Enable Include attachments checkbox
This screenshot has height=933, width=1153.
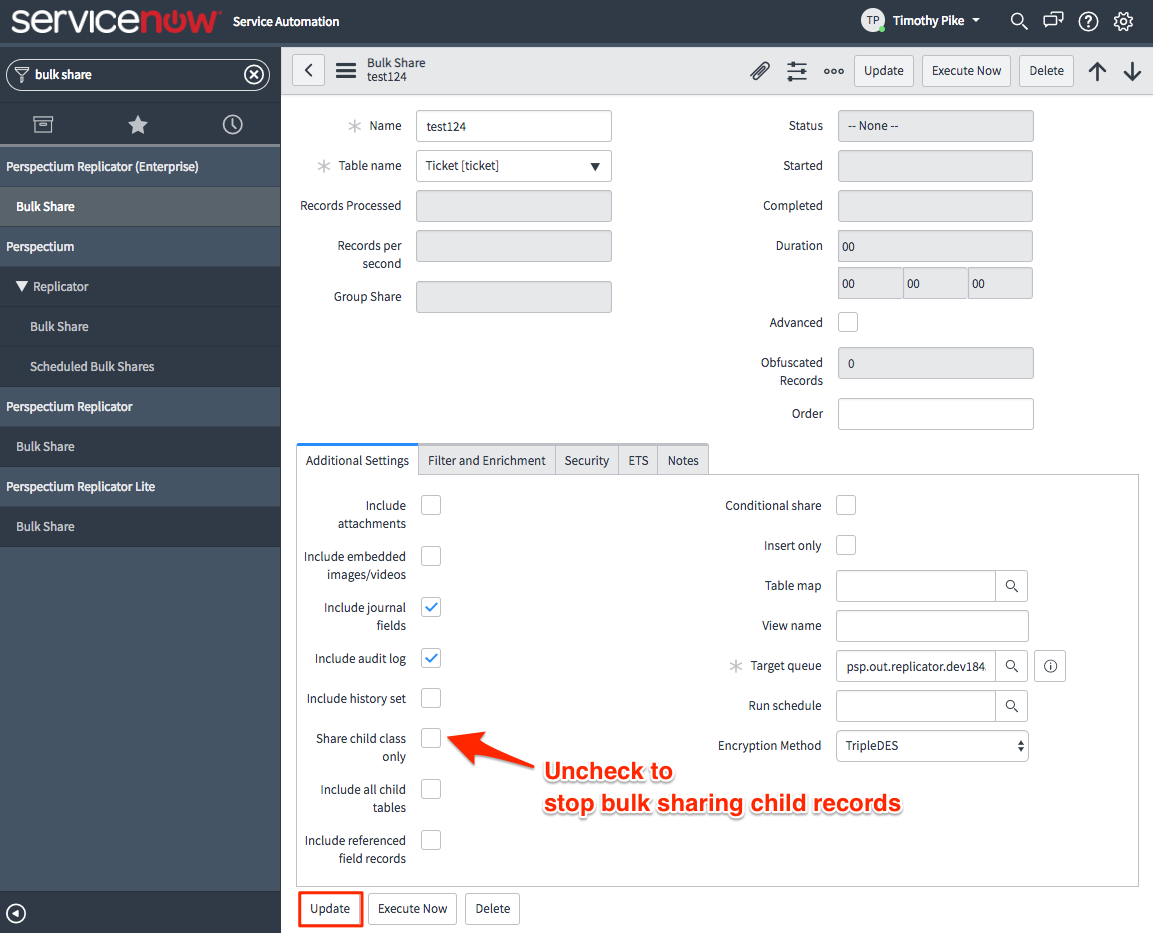click(431, 505)
